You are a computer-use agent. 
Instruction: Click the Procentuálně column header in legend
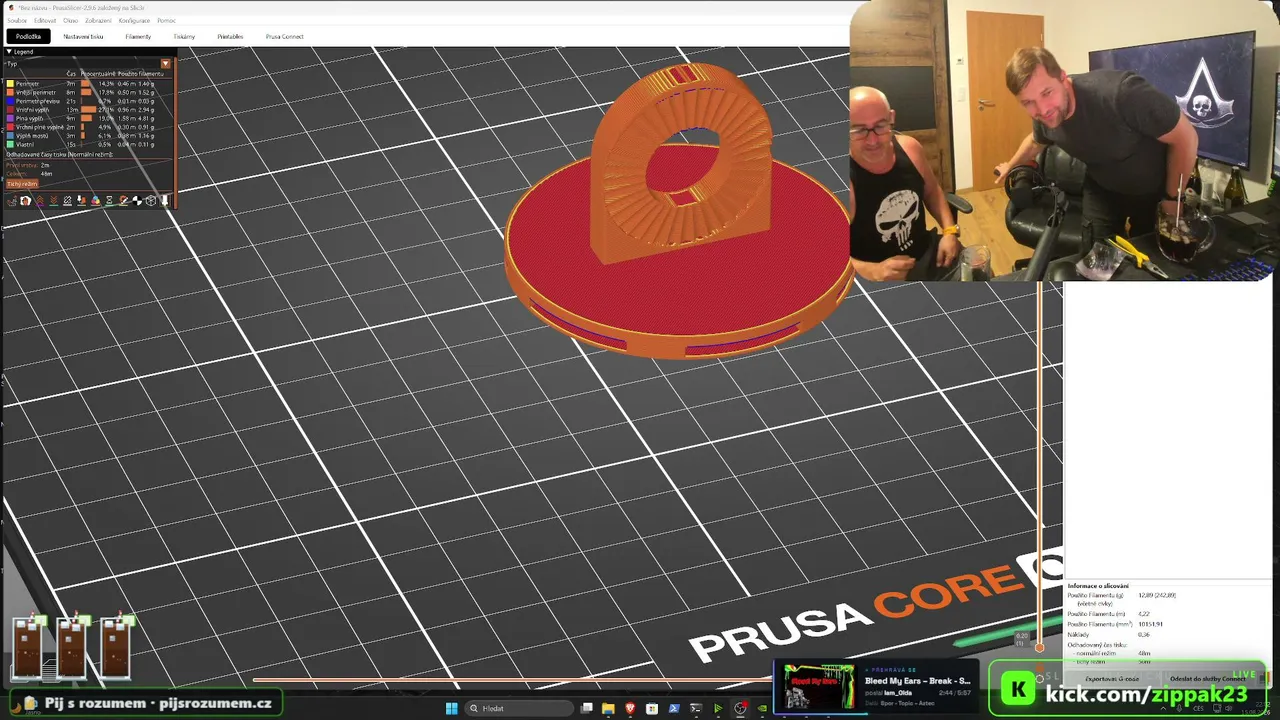(x=97, y=74)
